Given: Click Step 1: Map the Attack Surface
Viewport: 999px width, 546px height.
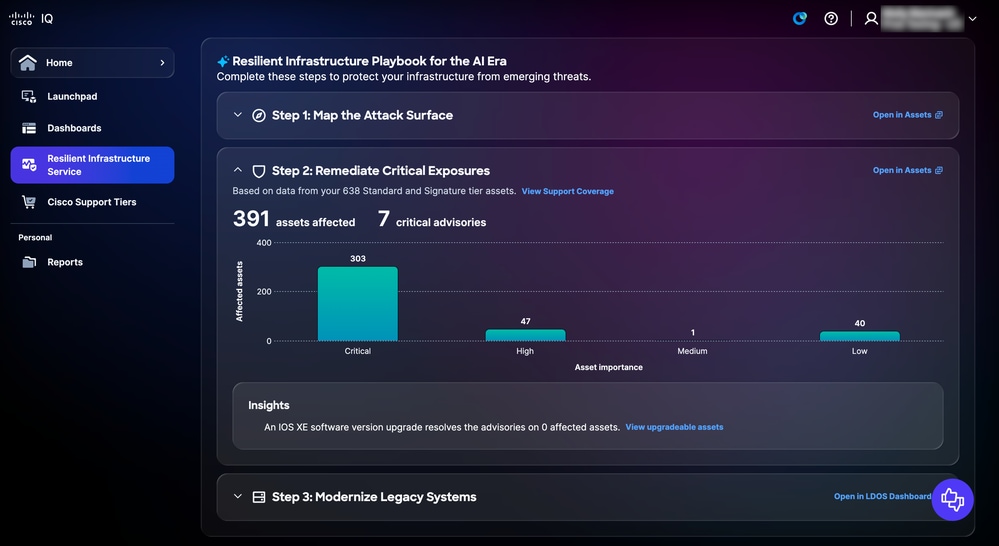Looking at the screenshot, I should 363,115.
